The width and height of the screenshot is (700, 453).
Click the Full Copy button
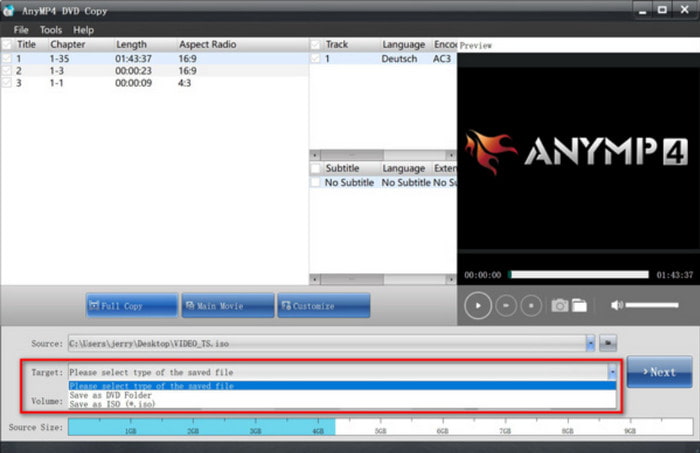point(132,306)
